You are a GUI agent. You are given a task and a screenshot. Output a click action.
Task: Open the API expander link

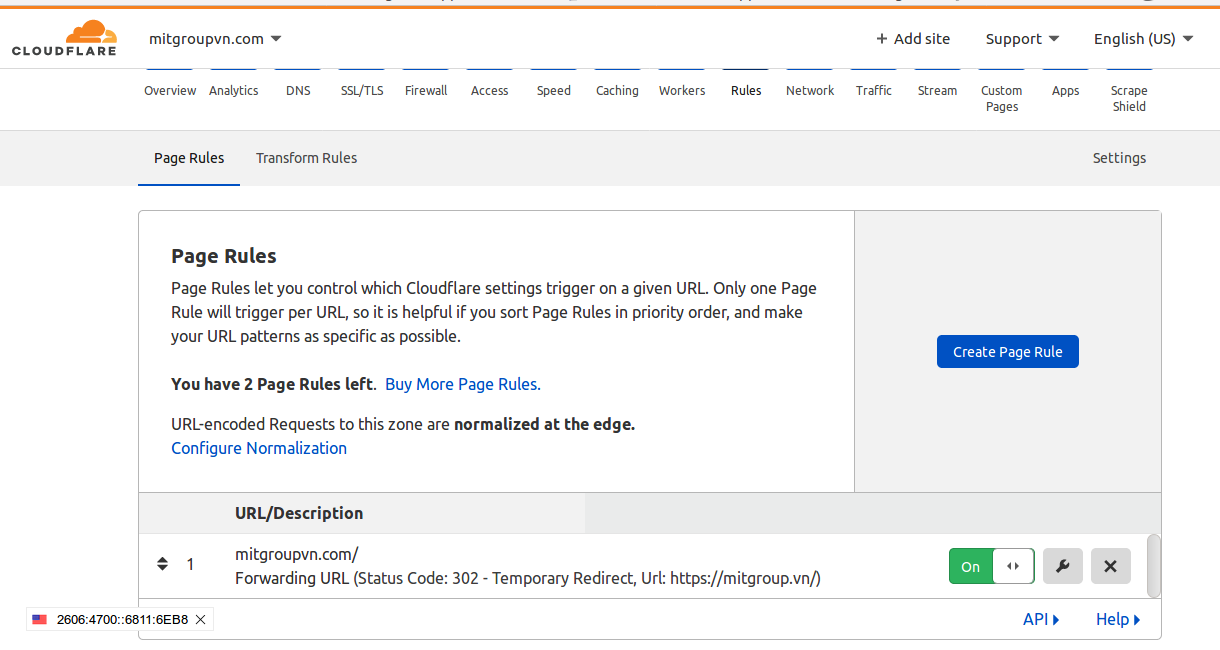(x=1041, y=619)
